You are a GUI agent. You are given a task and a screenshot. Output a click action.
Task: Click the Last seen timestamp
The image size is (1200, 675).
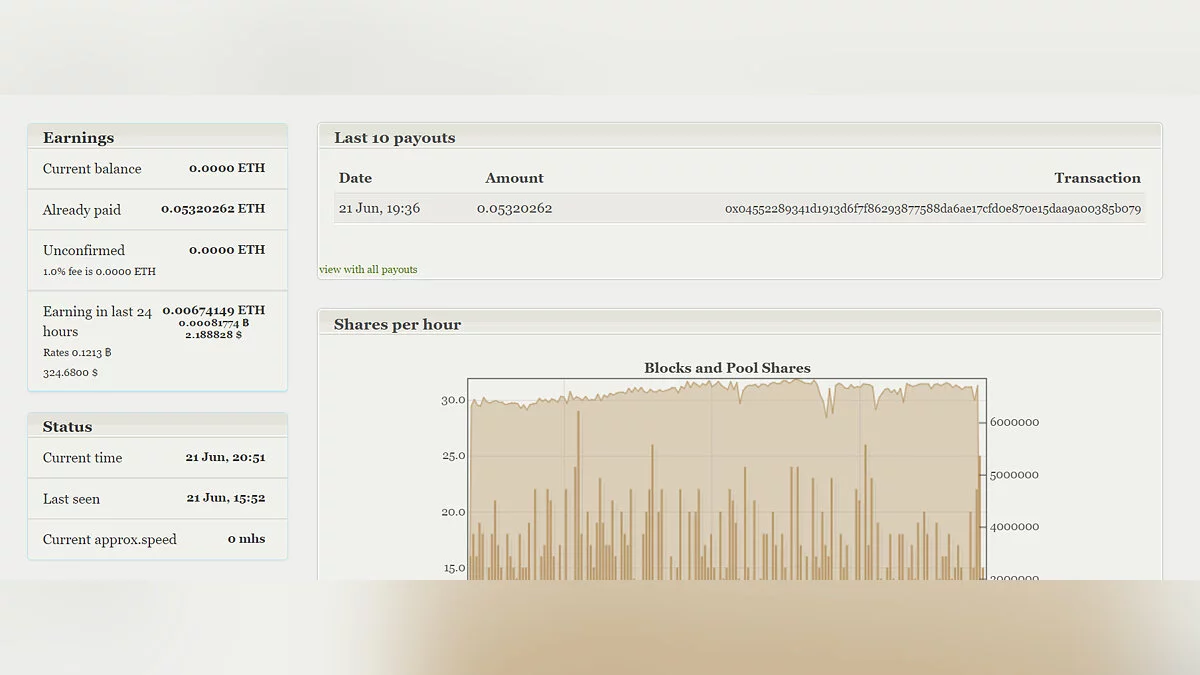[x=225, y=498]
